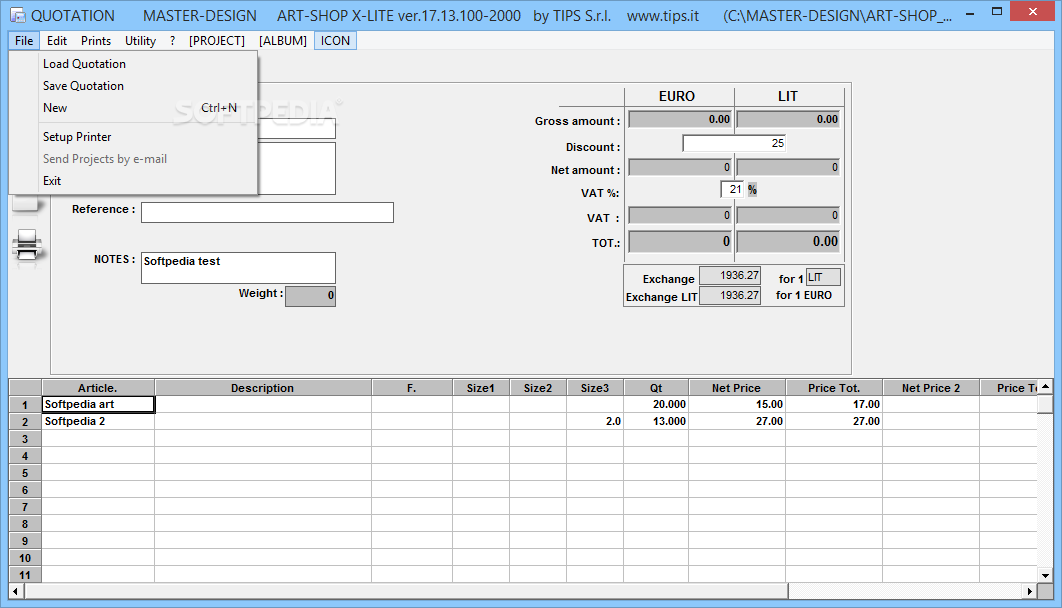Click the NOTES field with Softpedia test

click(x=238, y=268)
